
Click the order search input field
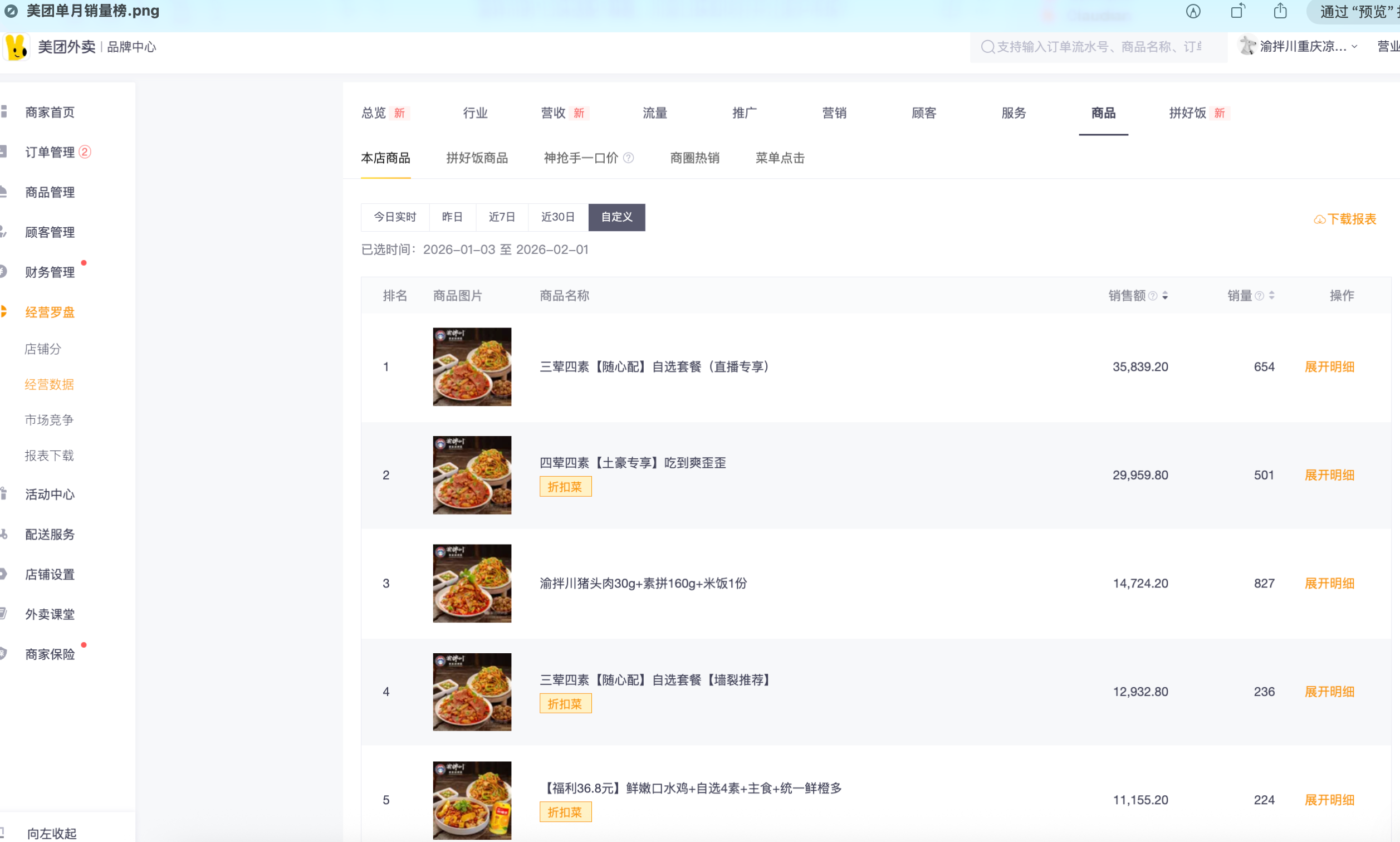coord(1098,47)
